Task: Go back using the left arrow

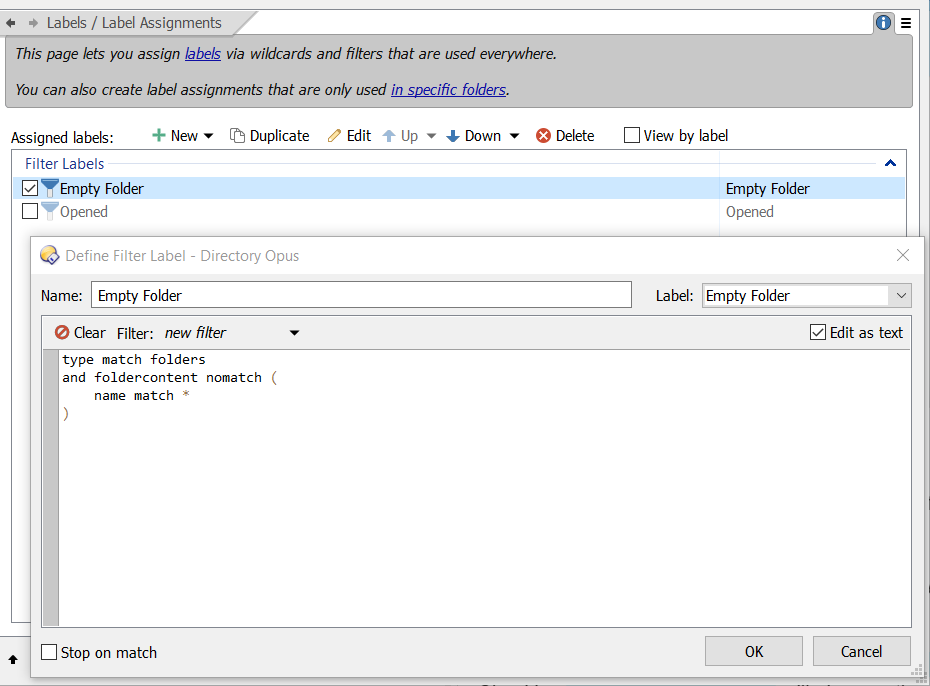Action: [x=11, y=23]
